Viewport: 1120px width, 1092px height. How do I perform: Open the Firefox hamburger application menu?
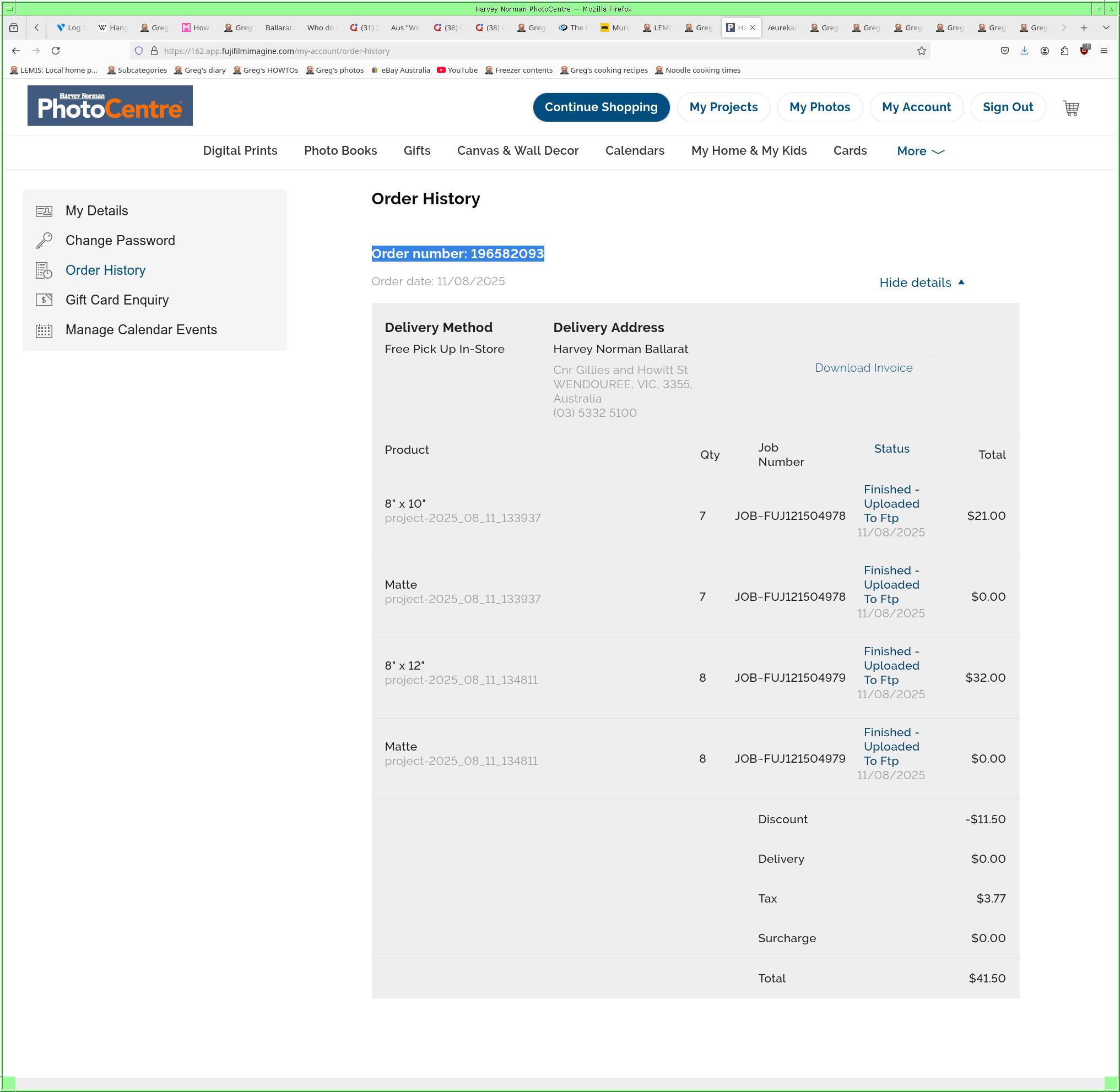click(1104, 51)
